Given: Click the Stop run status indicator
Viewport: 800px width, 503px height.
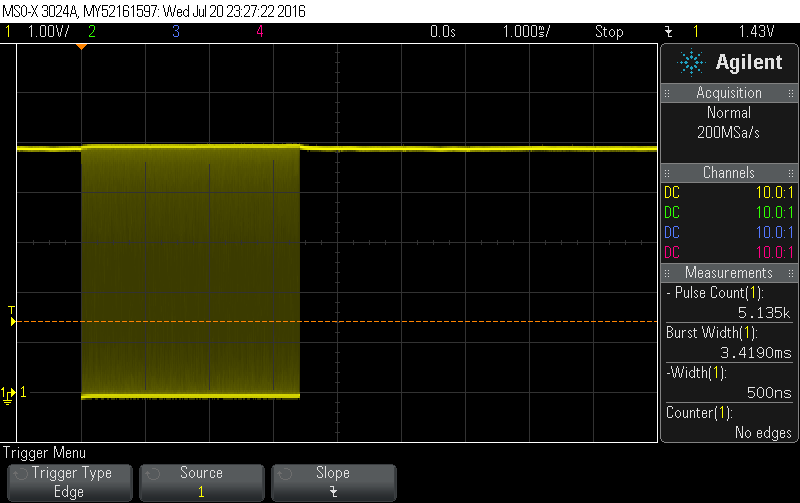Looking at the screenshot, I should click(x=609, y=32).
